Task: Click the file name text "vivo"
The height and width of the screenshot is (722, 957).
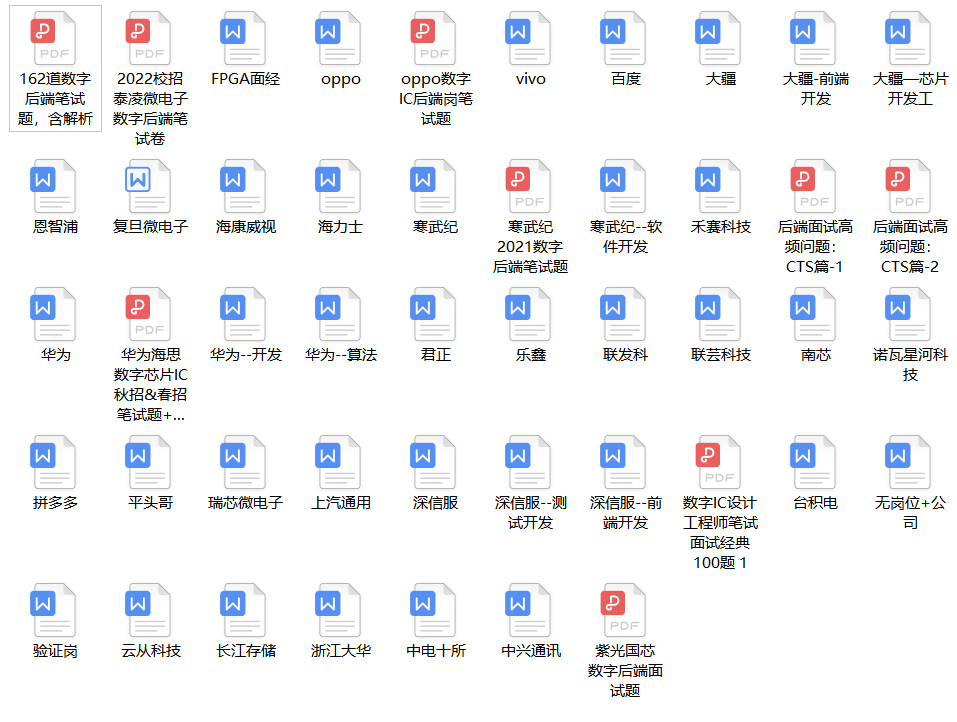Action: pyautogui.click(x=530, y=79)
